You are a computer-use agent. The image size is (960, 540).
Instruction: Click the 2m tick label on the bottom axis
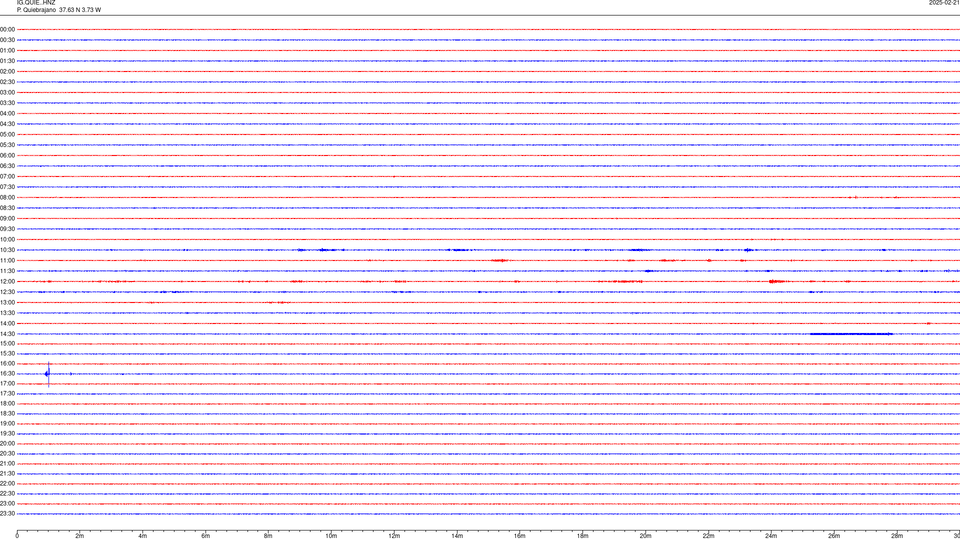[80, 536]
